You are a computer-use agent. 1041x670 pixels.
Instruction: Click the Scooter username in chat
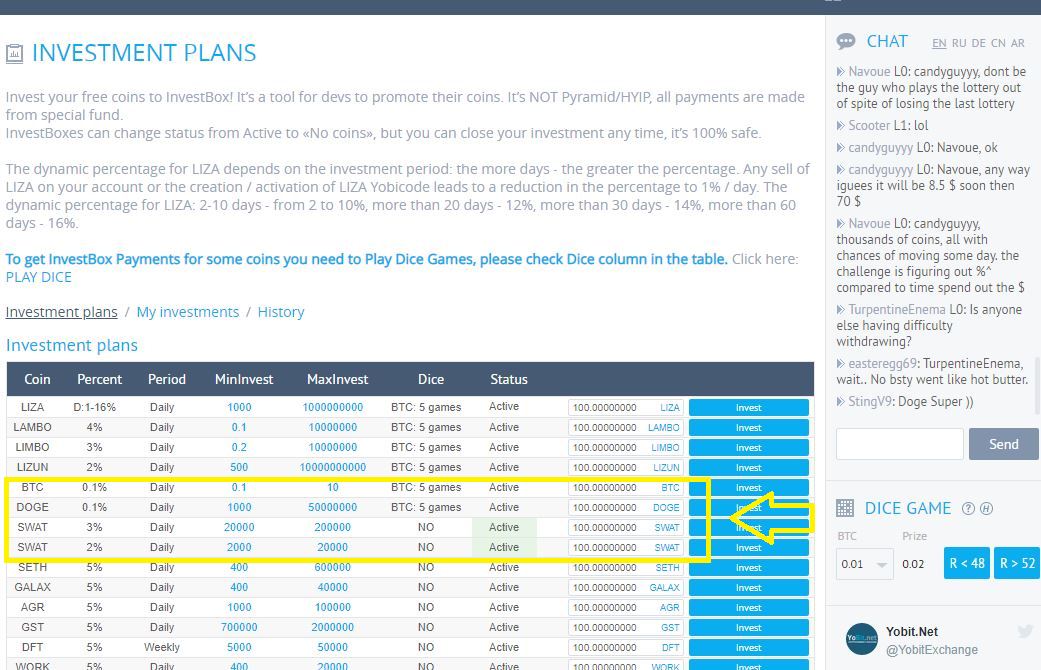[869, 126]
